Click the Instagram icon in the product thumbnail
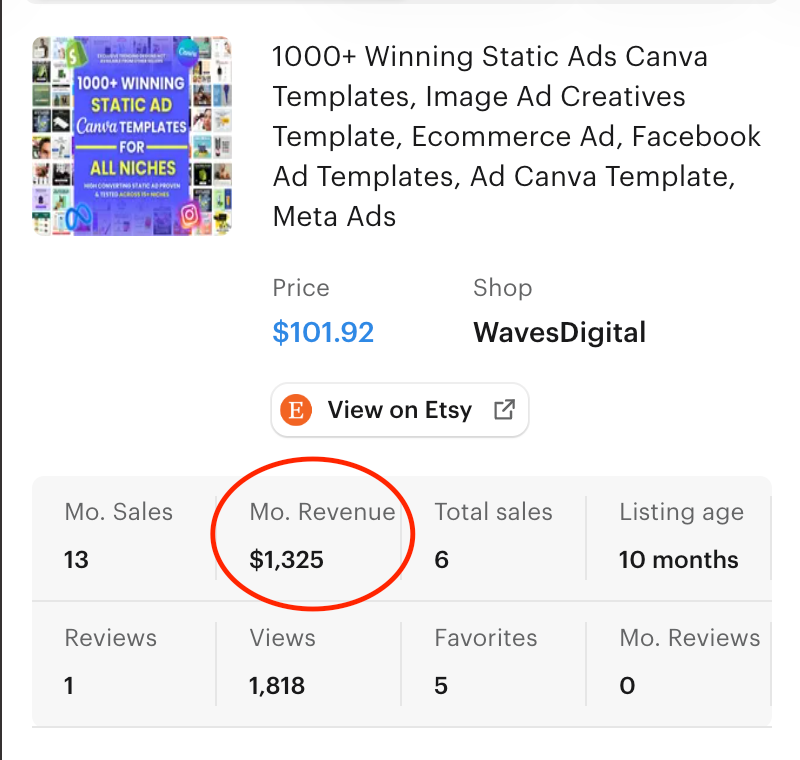This screenshot has width=800, height=760. tap(187, 212)
